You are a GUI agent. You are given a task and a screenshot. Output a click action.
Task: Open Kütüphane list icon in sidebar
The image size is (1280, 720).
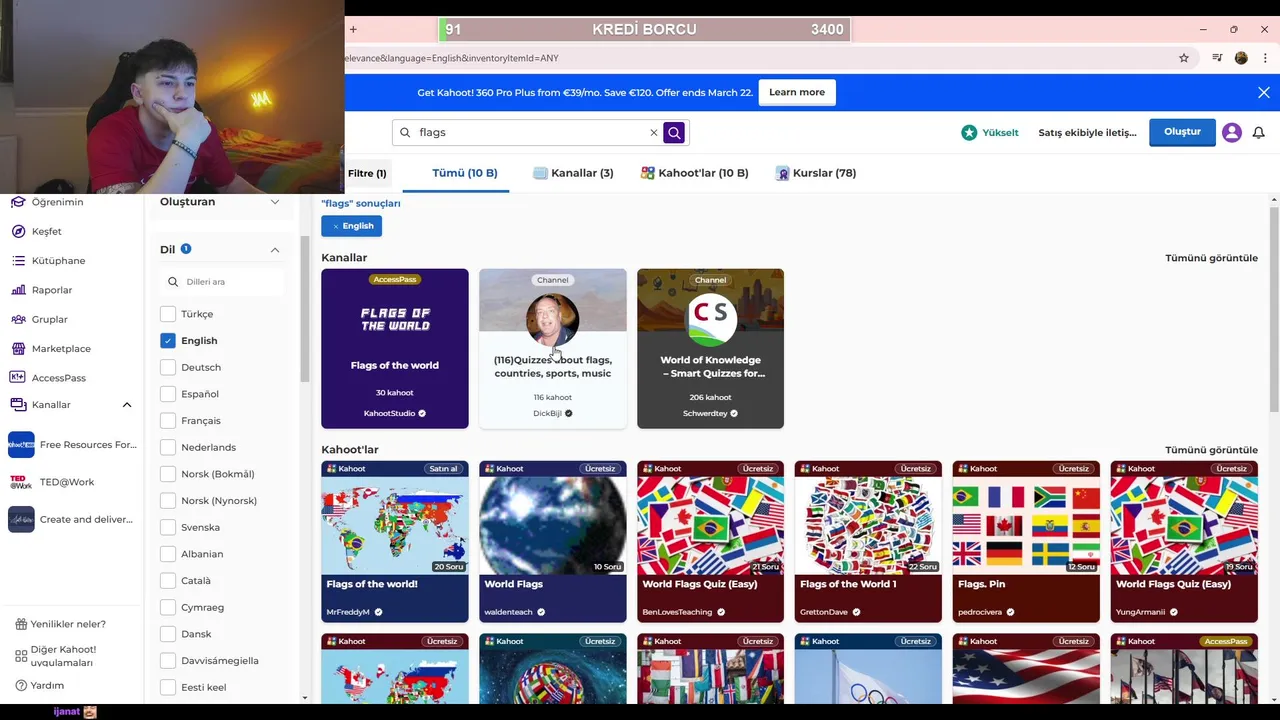click(48, 260)
